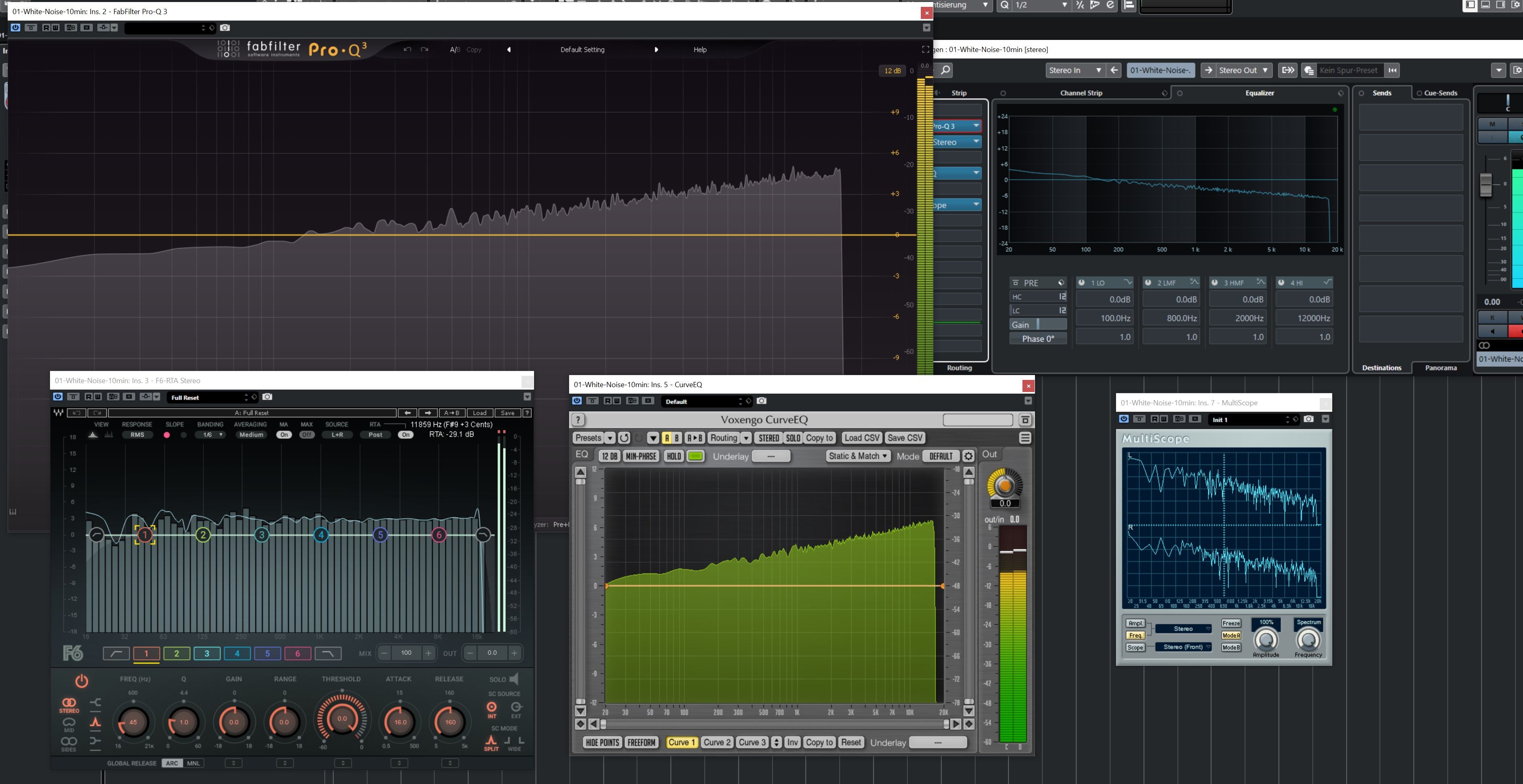This screenshot has height=784, width=1523.
Task: Open the 12 dB display range selector
Action: pyautogui.click(x=892, y=71)
